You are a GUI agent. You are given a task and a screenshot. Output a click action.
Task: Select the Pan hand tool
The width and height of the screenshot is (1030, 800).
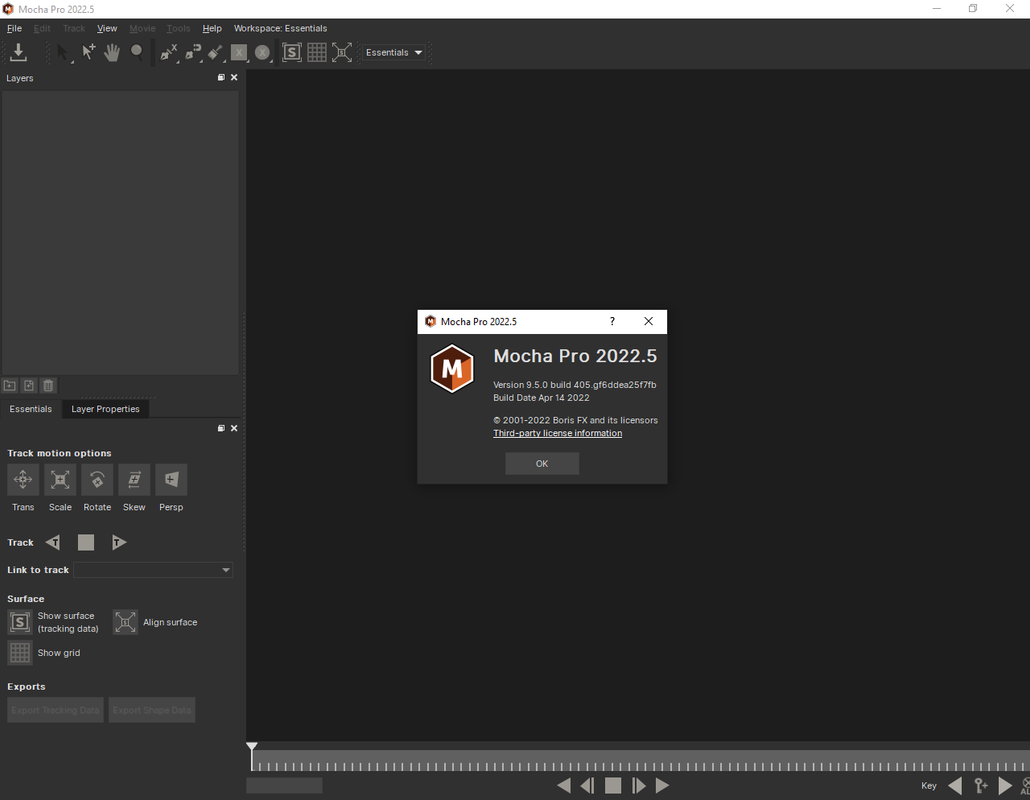pos(112,53)
